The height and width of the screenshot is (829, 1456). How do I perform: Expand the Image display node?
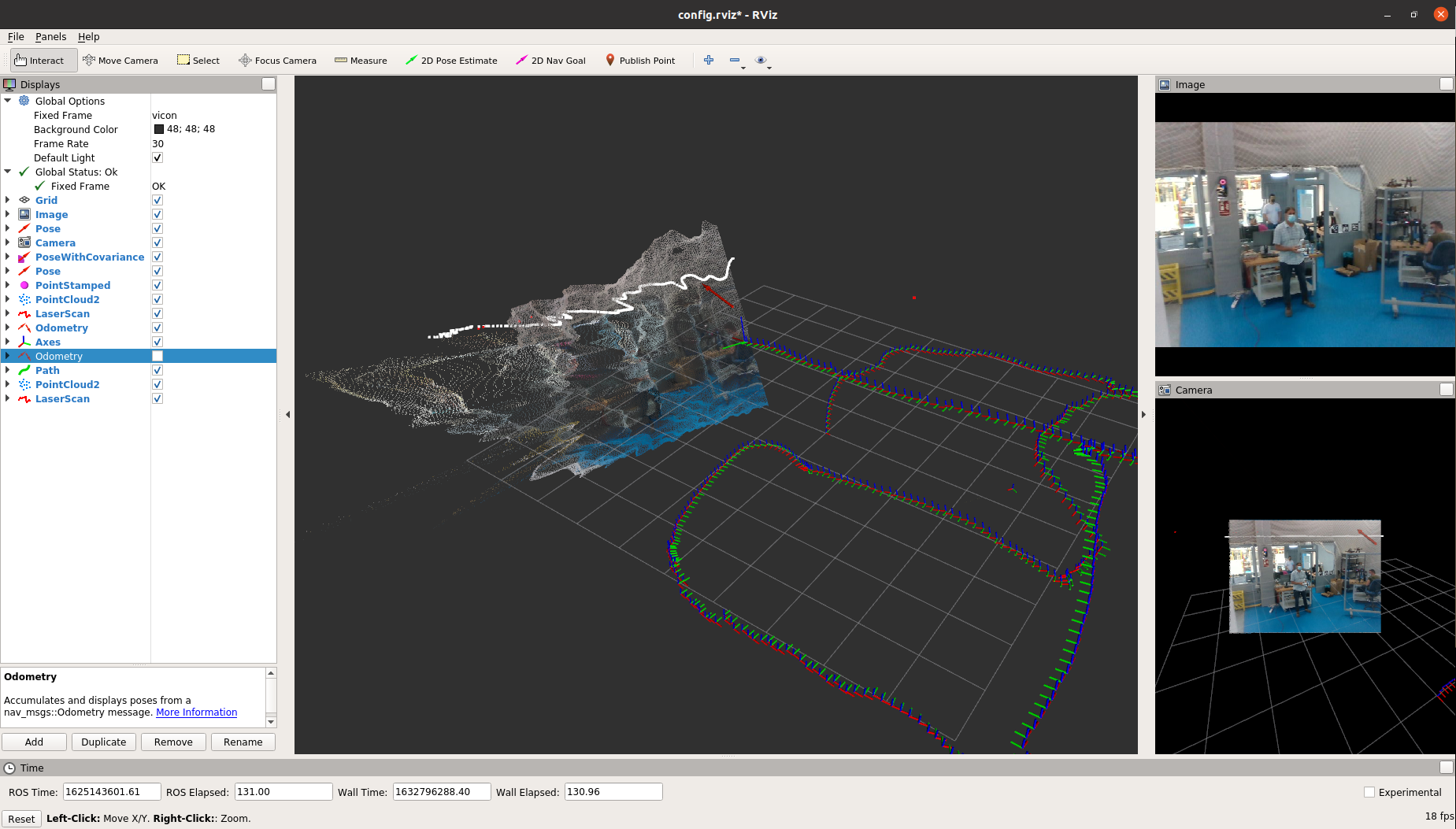(8, 214)
